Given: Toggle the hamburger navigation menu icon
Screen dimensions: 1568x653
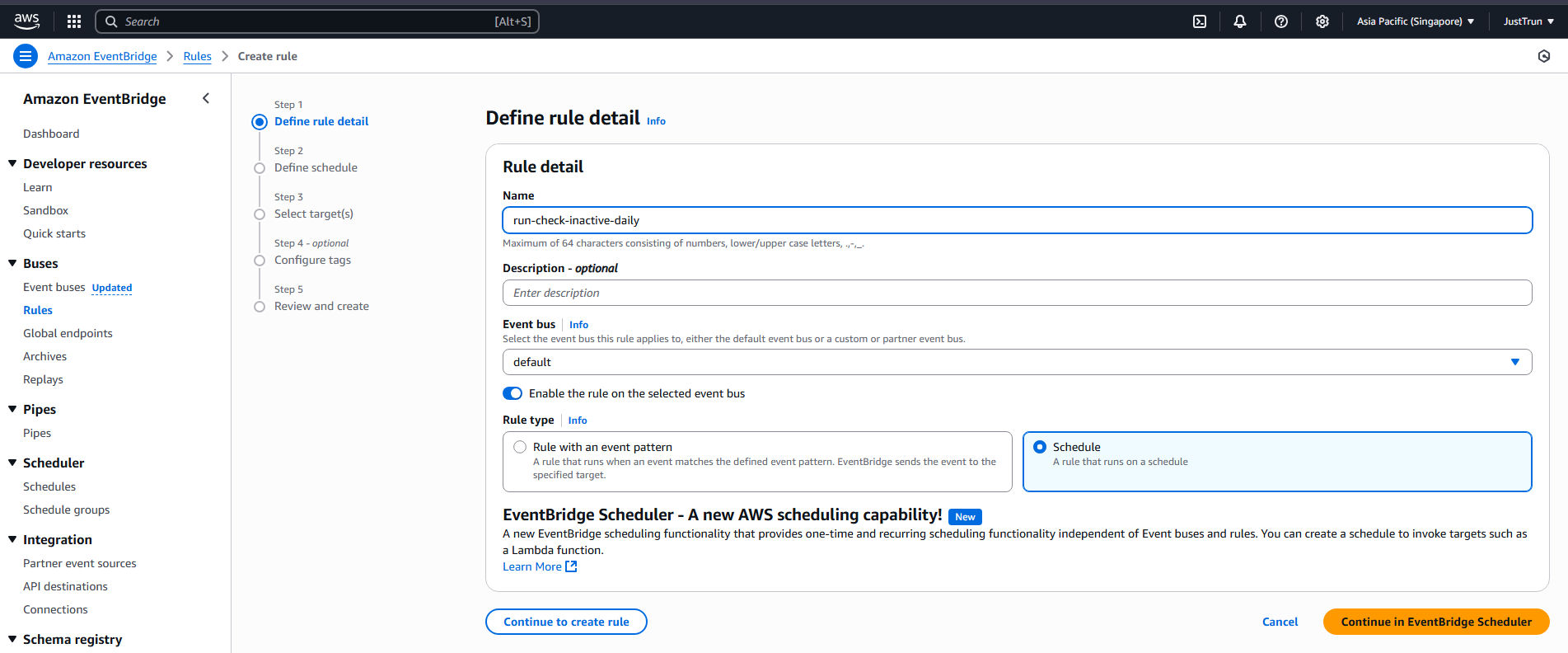Looking at the screenshot, I should (26, 56).
